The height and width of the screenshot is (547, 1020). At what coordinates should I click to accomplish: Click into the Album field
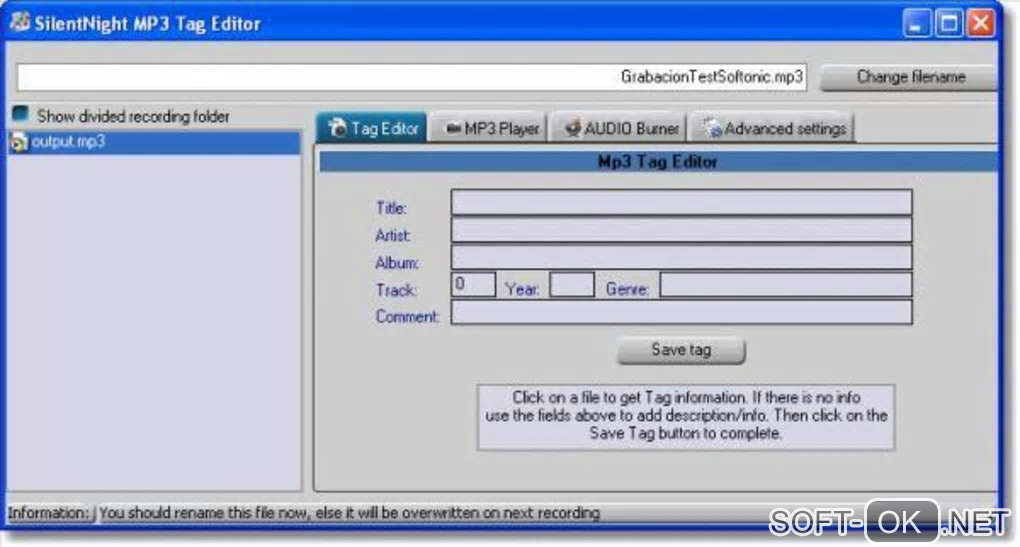pyautogui.click(x=681, y=257)
